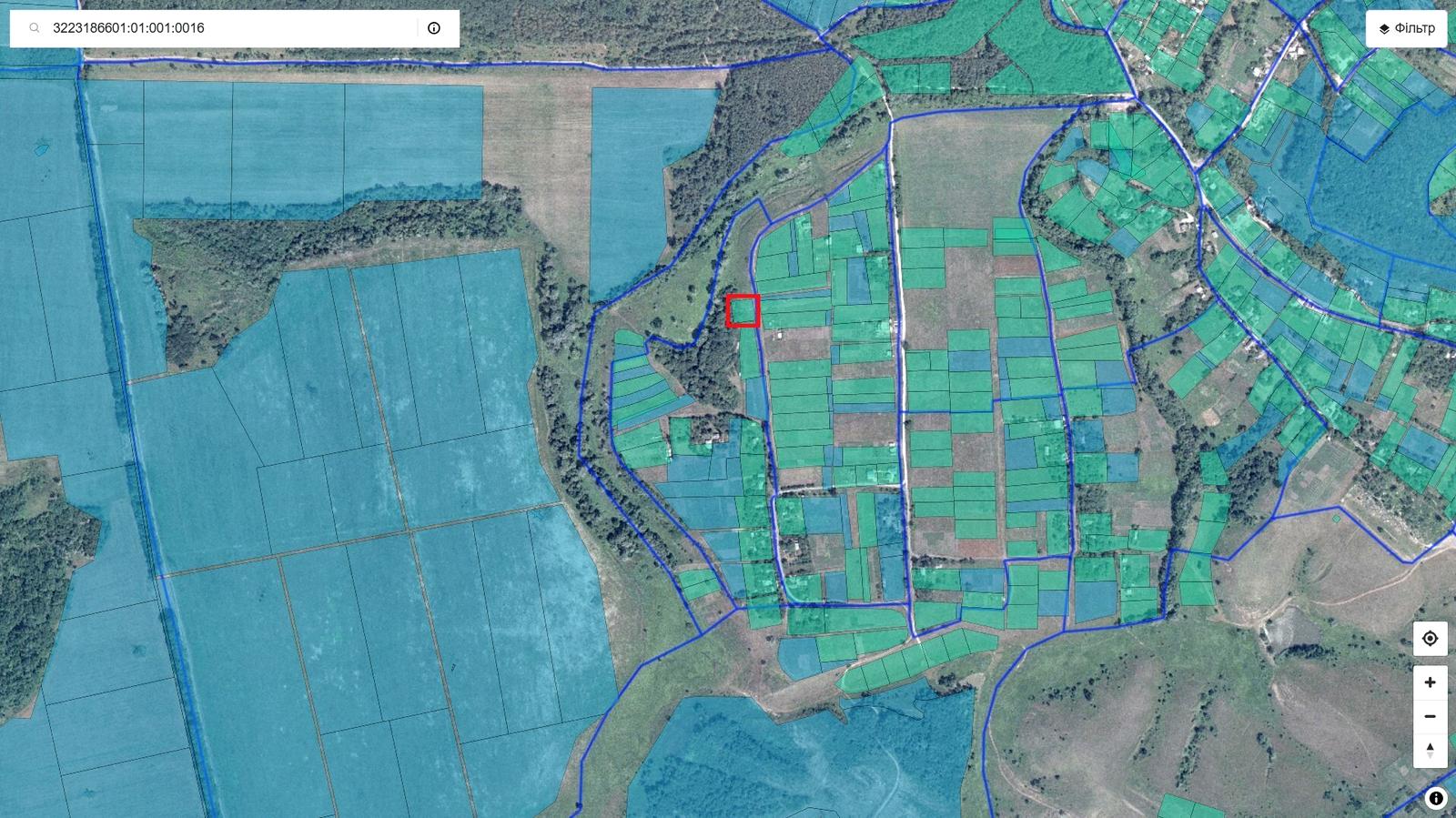This screenshot has width=1456, height=818.
Task: Click the info icon in the search bar
Action: click(x=434, y=28)
